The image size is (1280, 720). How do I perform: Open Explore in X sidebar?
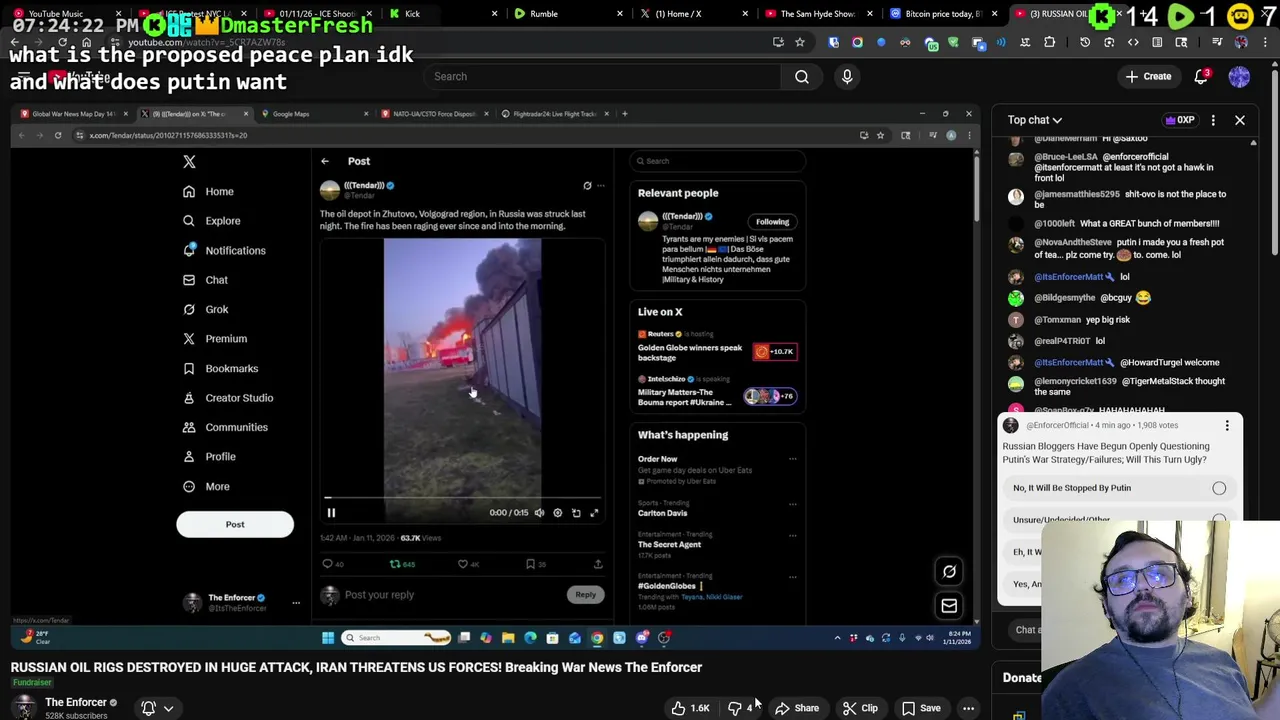click(x=211, y=221)
